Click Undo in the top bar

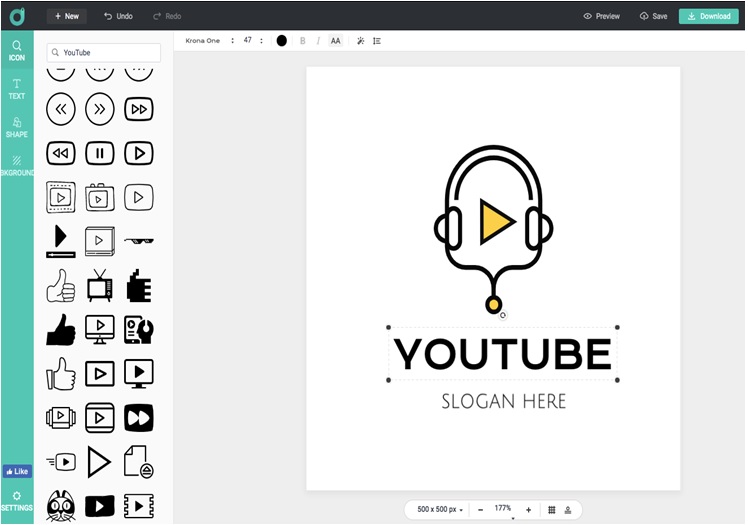click(x=118, y=16)
